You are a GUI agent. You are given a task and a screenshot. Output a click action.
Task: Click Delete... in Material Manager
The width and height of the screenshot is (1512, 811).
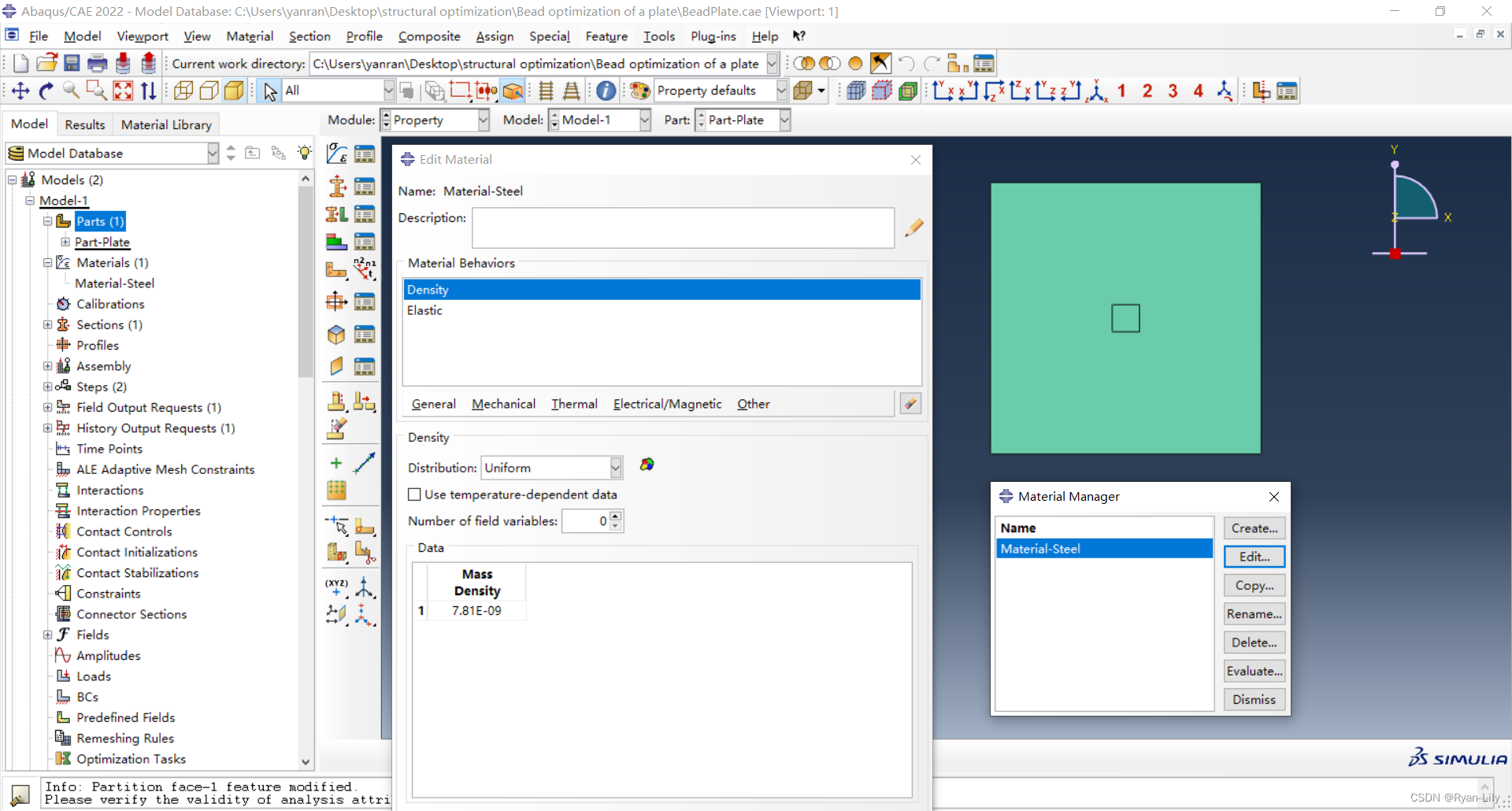point(1254,643)
